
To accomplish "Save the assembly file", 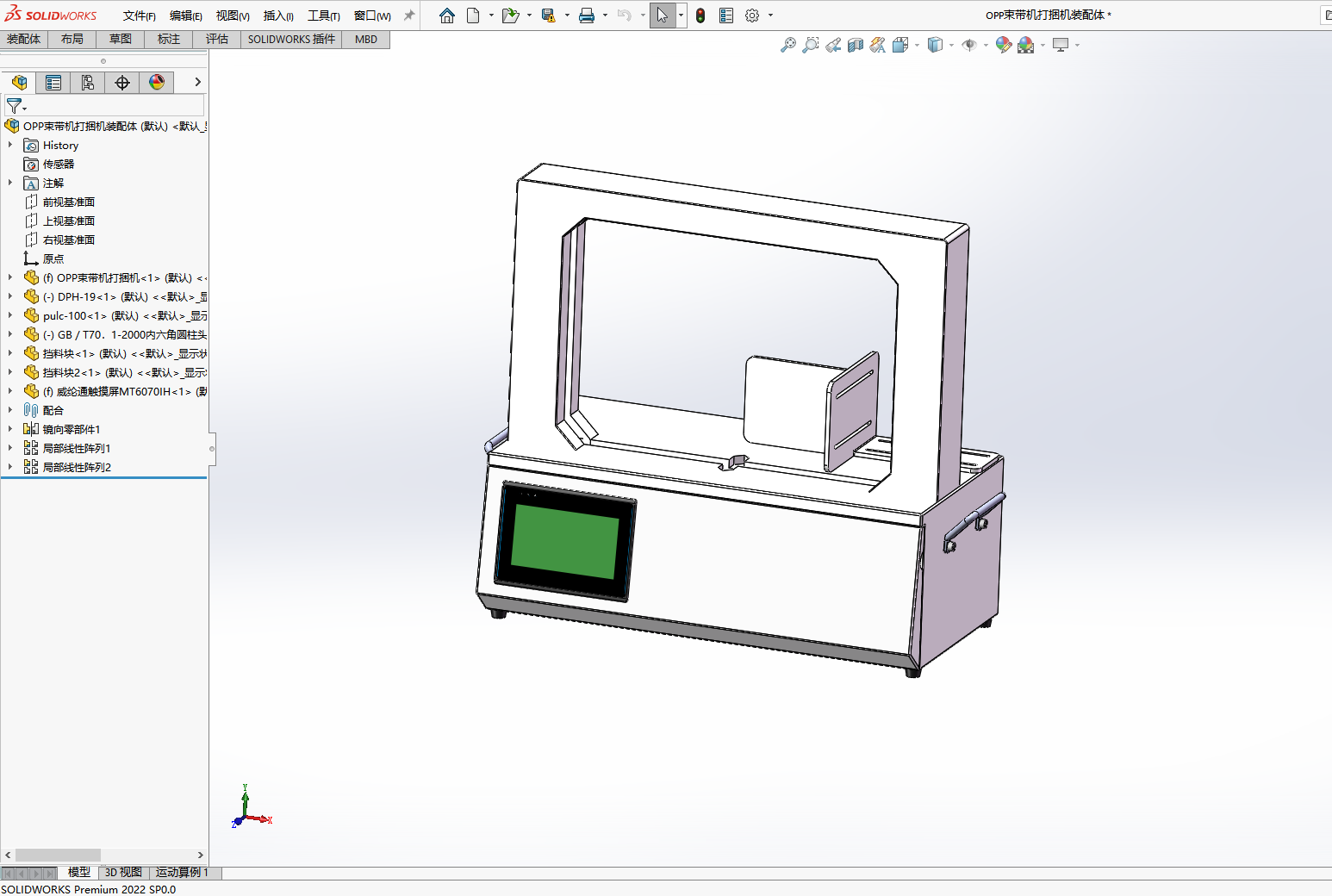I will click(548, 16).
